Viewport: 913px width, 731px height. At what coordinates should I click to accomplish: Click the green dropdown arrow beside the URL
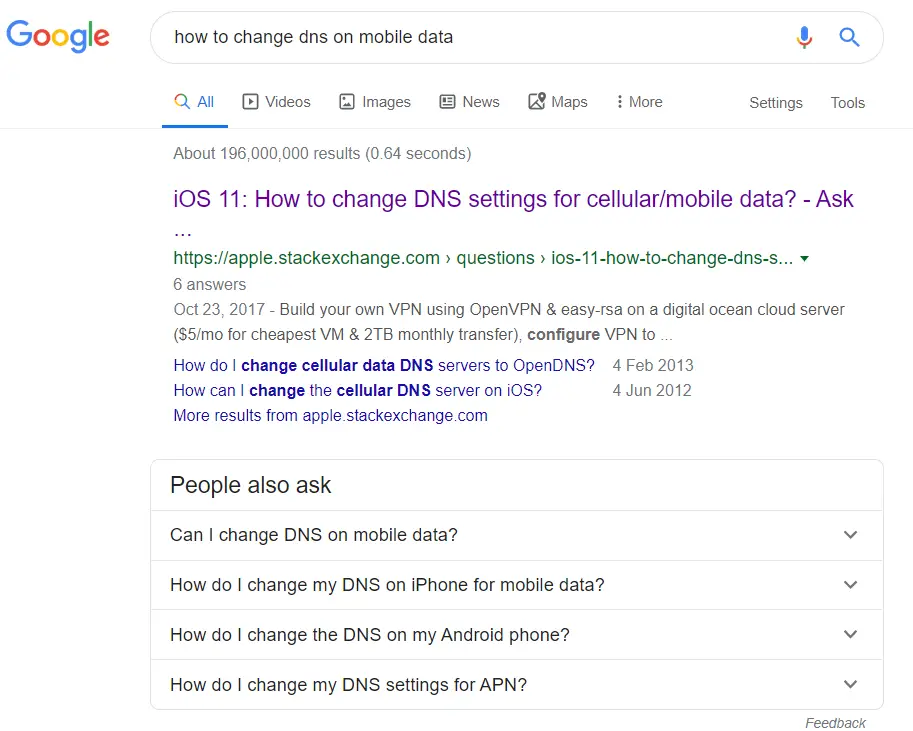coord(804,259)
